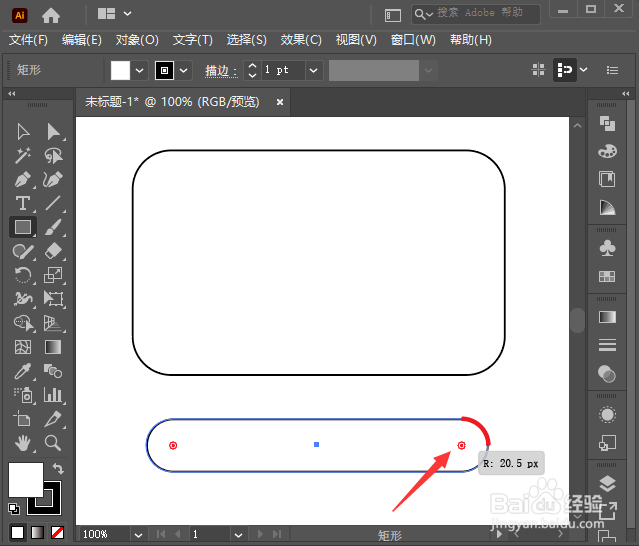Open the arrange documents dropdown
639x546 pixels.
(128, 13)
